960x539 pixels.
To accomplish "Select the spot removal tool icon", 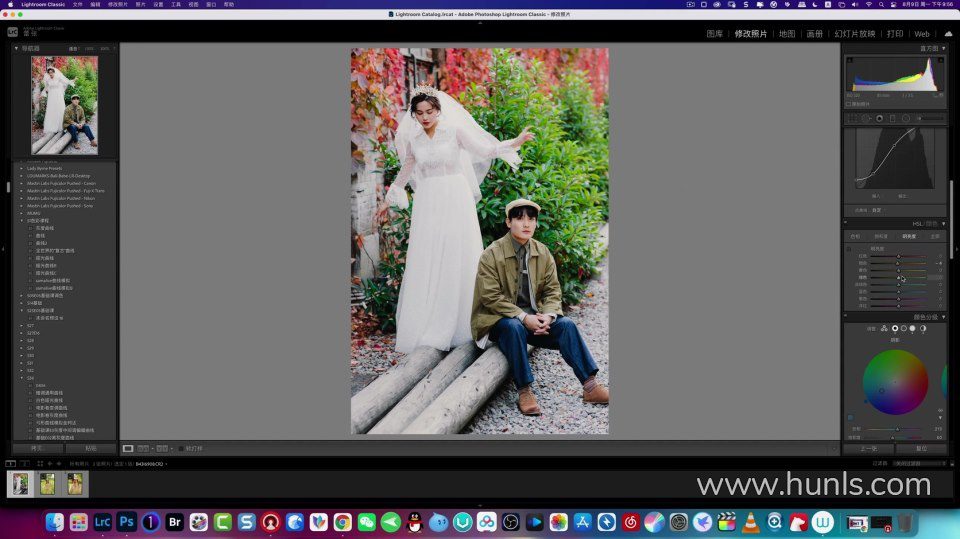I will point(866,118).
